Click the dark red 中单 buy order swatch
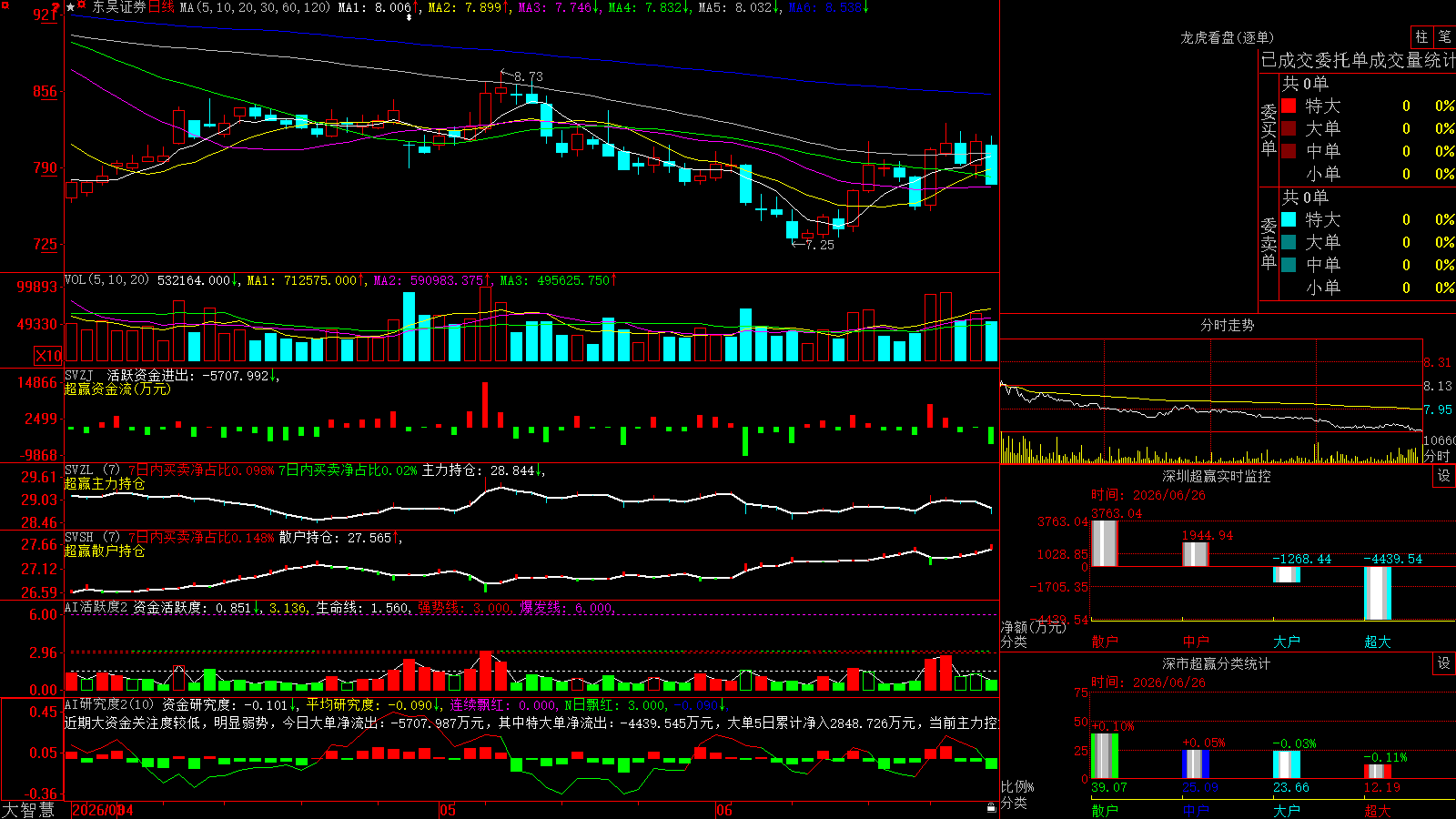 [1289, 151]
